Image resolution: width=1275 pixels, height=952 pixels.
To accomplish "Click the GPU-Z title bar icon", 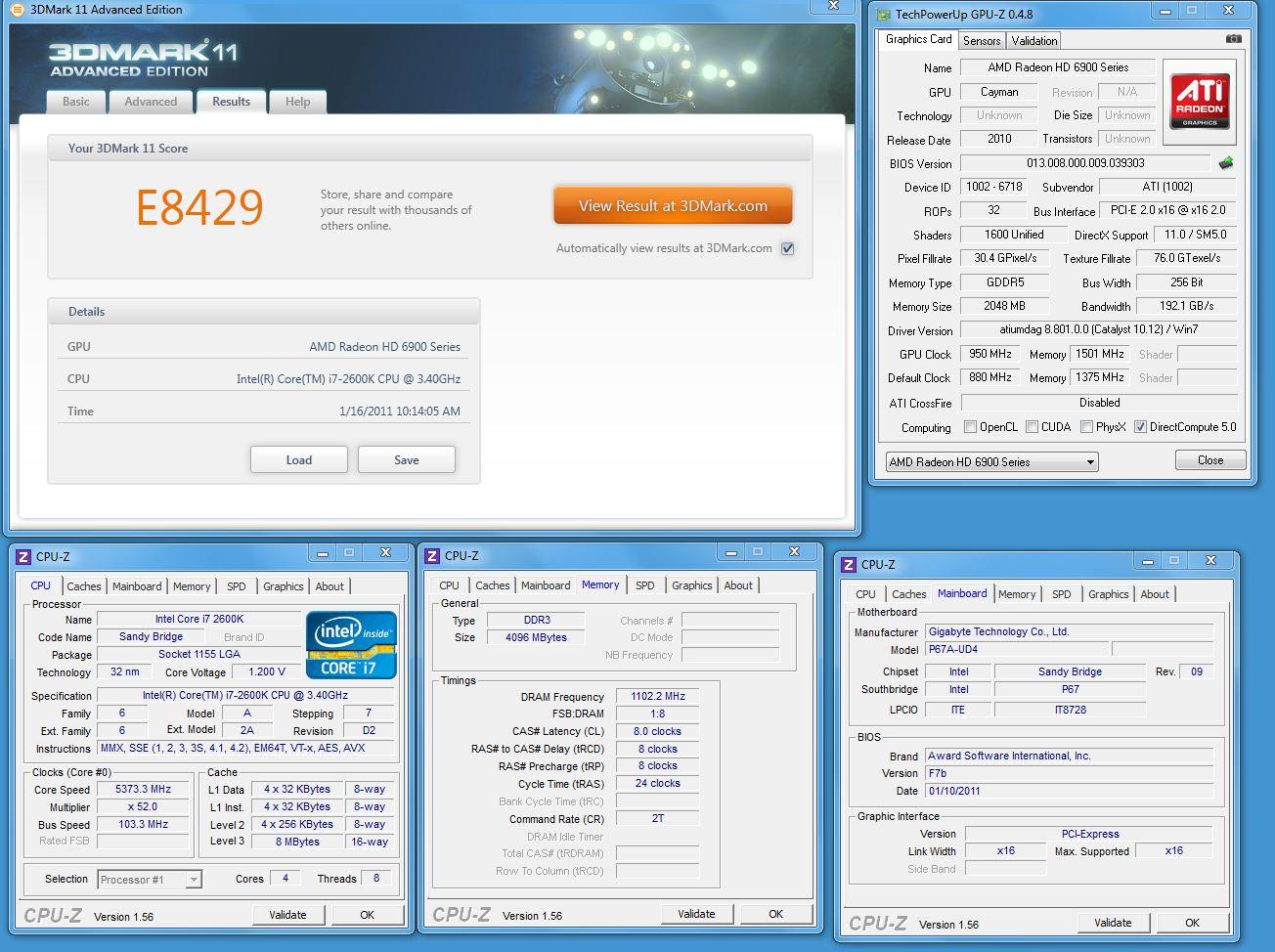I will [883, 14].
